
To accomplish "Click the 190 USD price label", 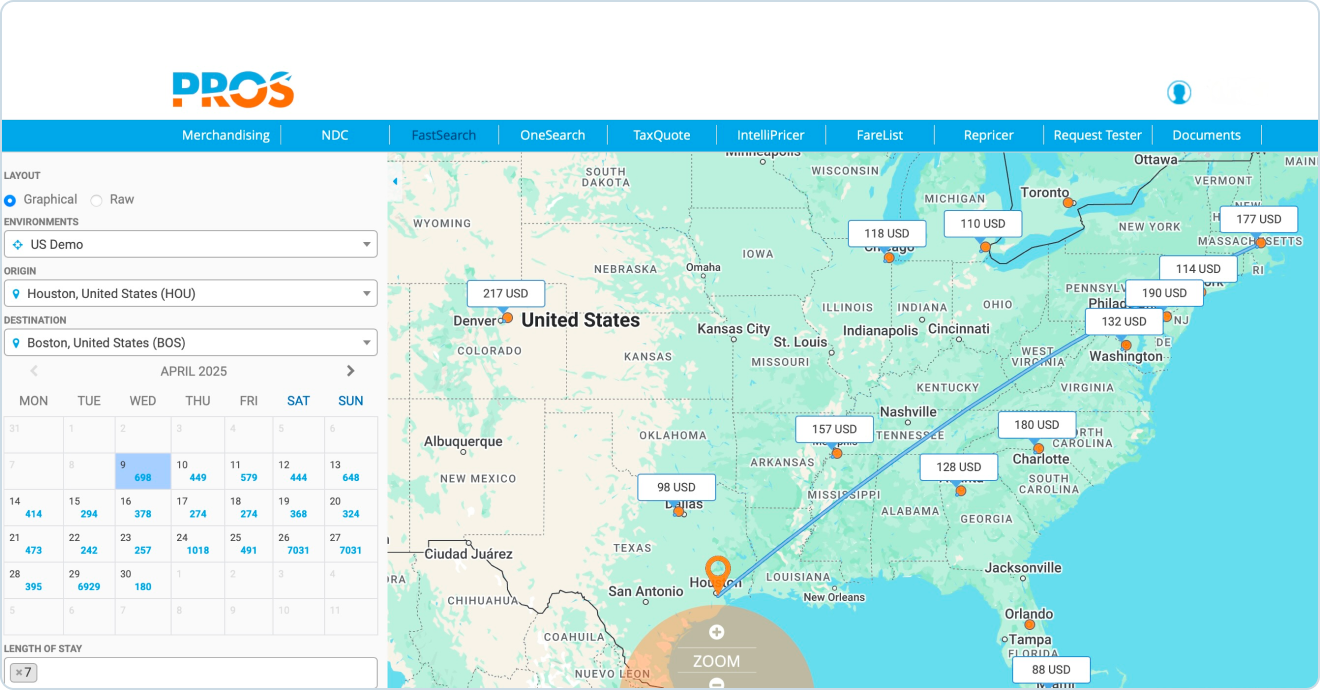I will [1164, 292].
